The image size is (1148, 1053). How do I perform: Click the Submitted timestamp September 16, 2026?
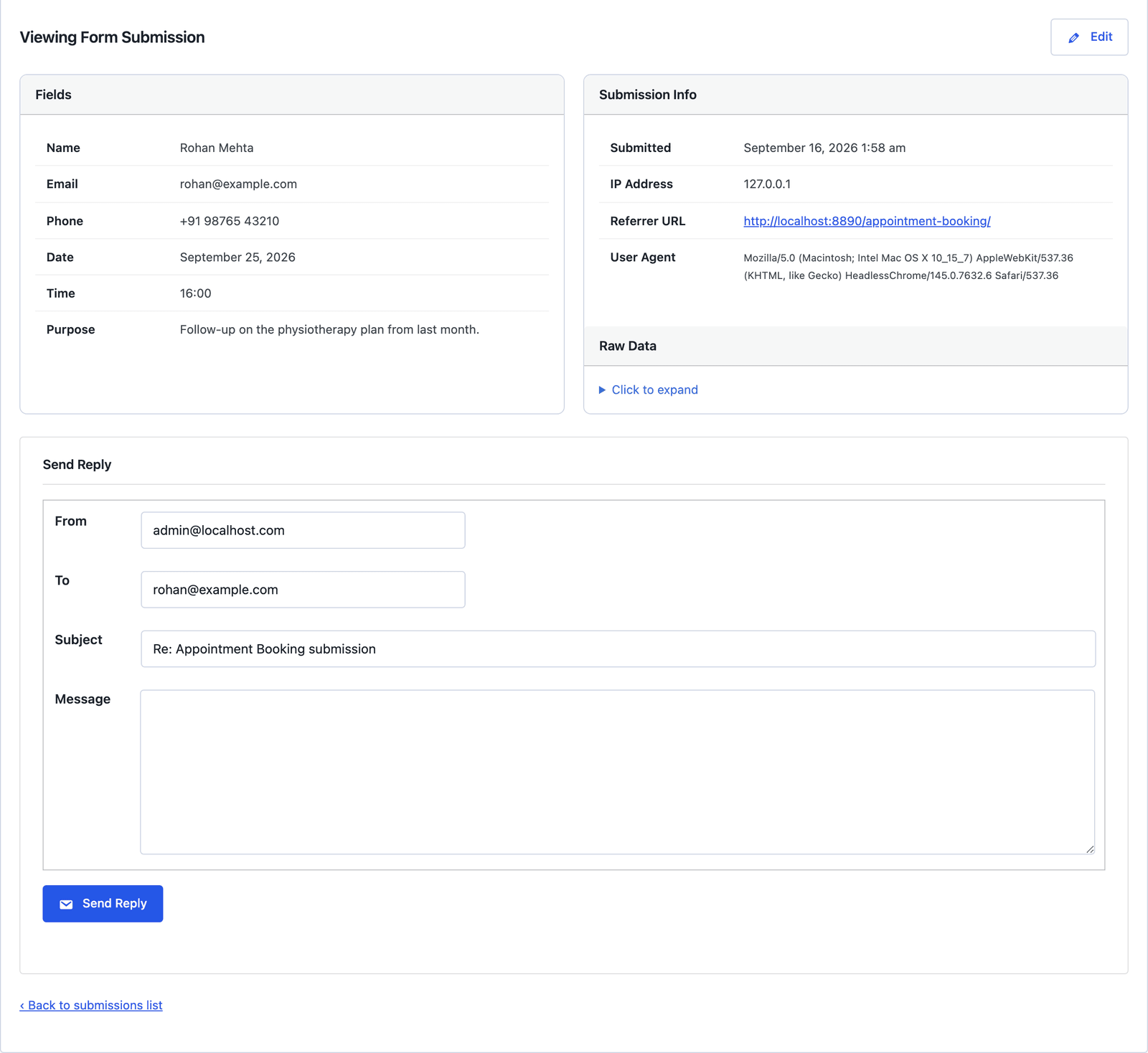click(x=824, y=148)
